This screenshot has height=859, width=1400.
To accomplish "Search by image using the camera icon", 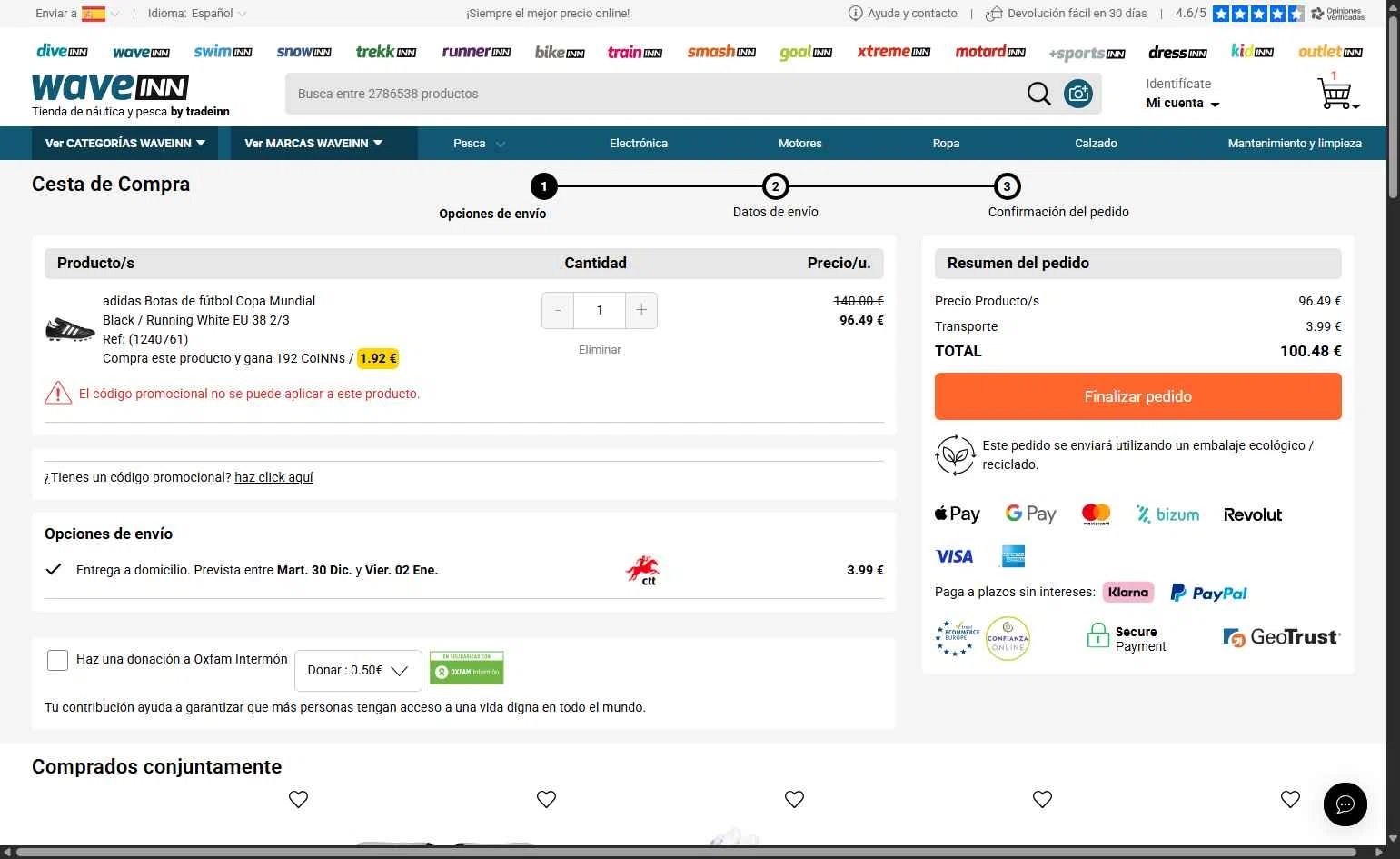I will coord(1078,94).
